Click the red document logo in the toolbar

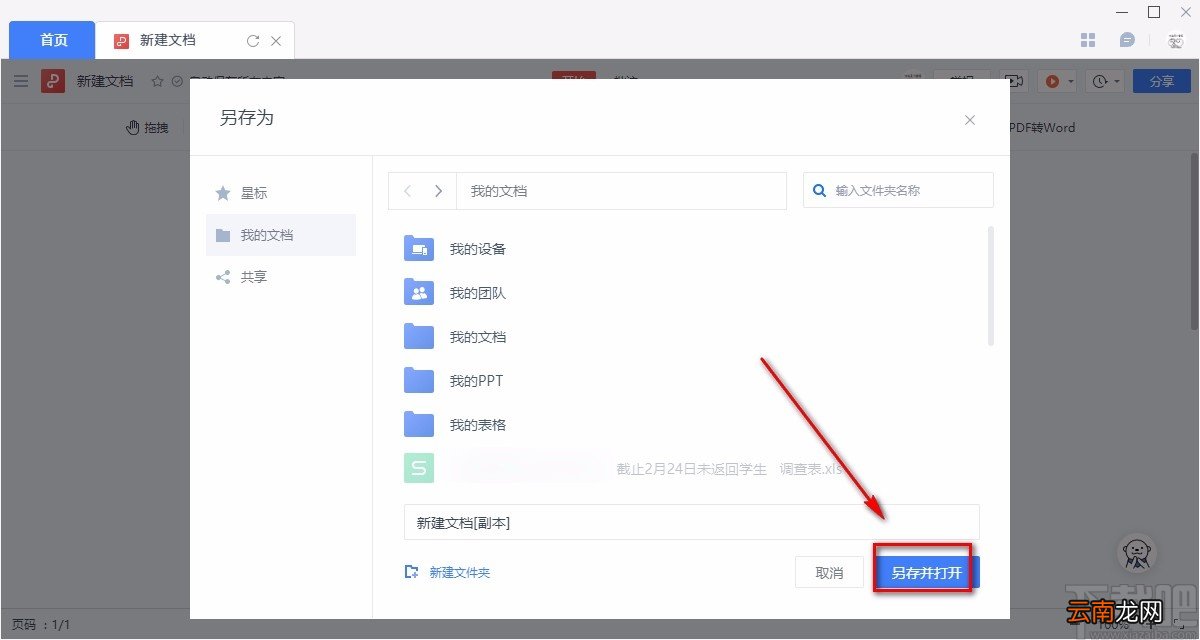[53, 81]
